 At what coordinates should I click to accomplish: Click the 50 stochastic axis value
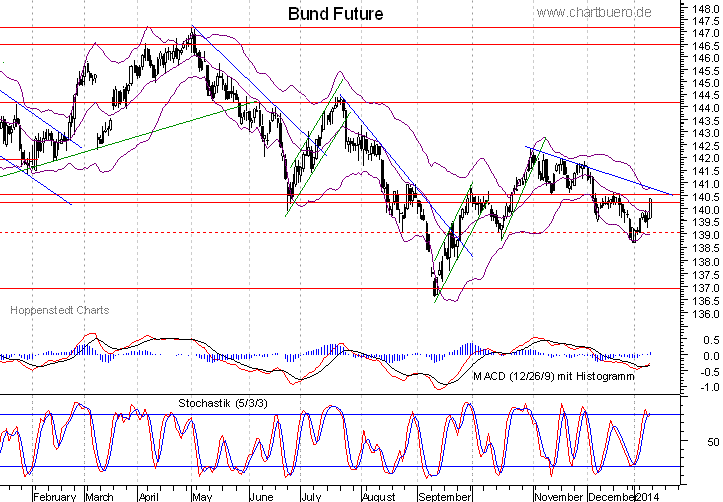click(713, 442)
